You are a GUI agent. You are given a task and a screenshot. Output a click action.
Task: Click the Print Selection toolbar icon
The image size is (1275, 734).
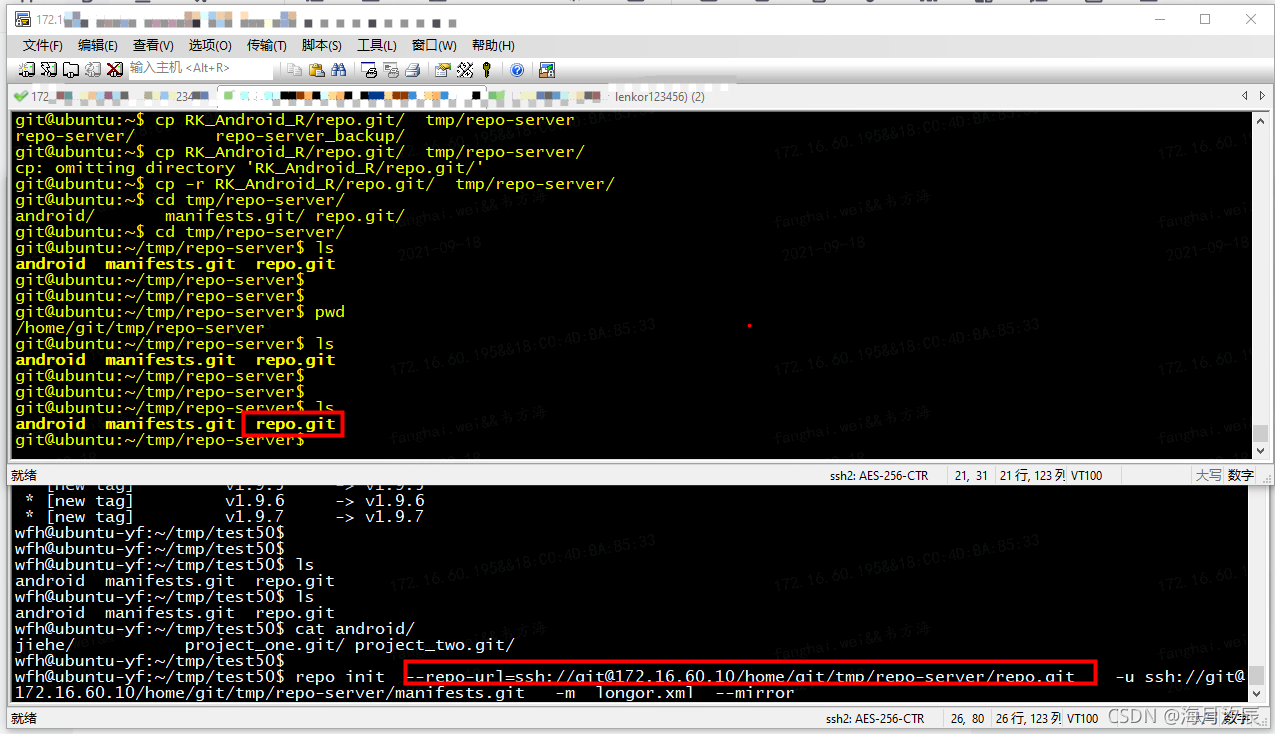point(391,69)
